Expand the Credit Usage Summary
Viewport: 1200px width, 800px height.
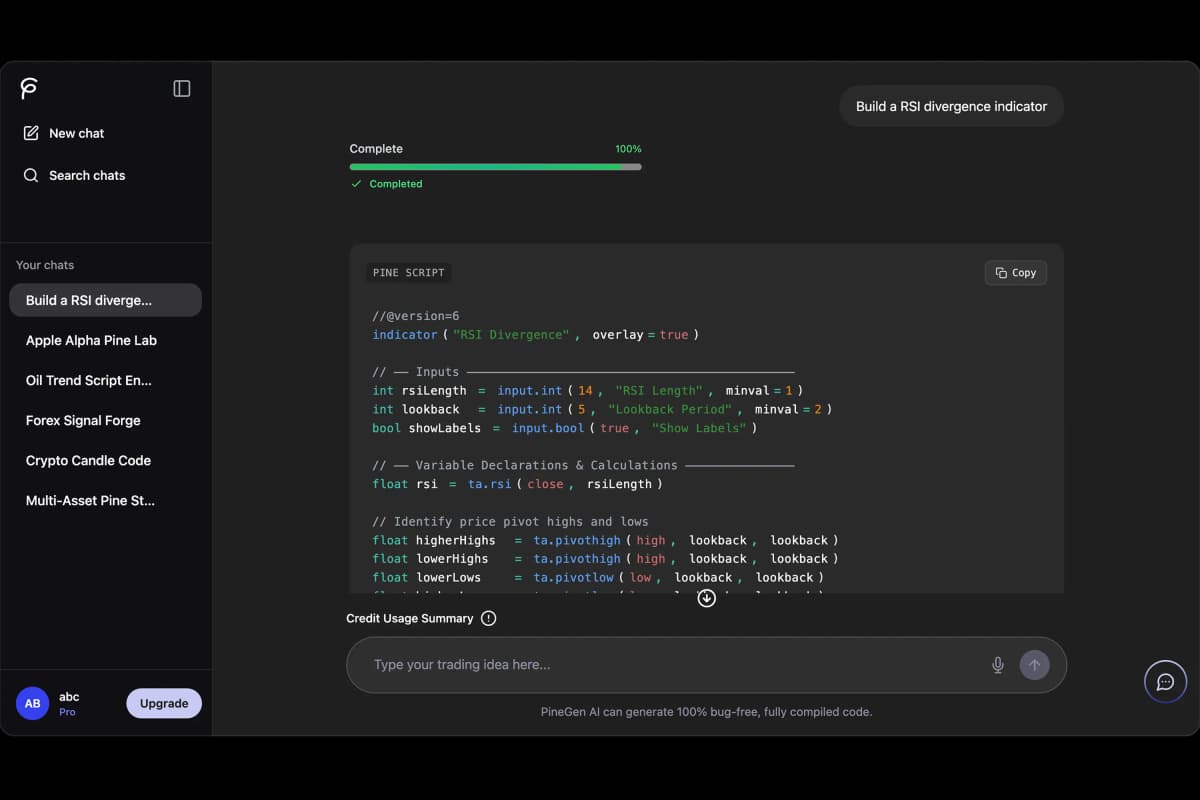(410, 618)
